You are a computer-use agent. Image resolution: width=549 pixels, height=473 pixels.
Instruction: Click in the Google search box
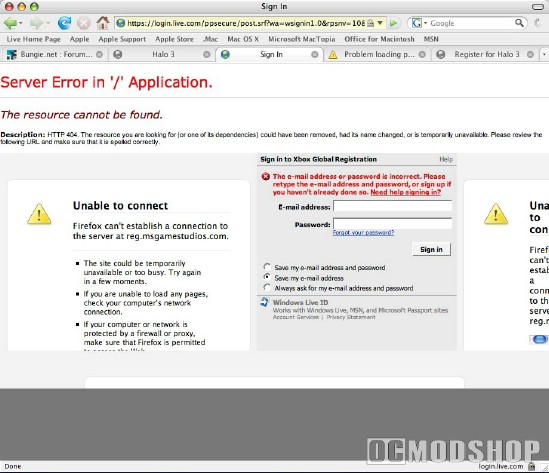click(471, 23)
